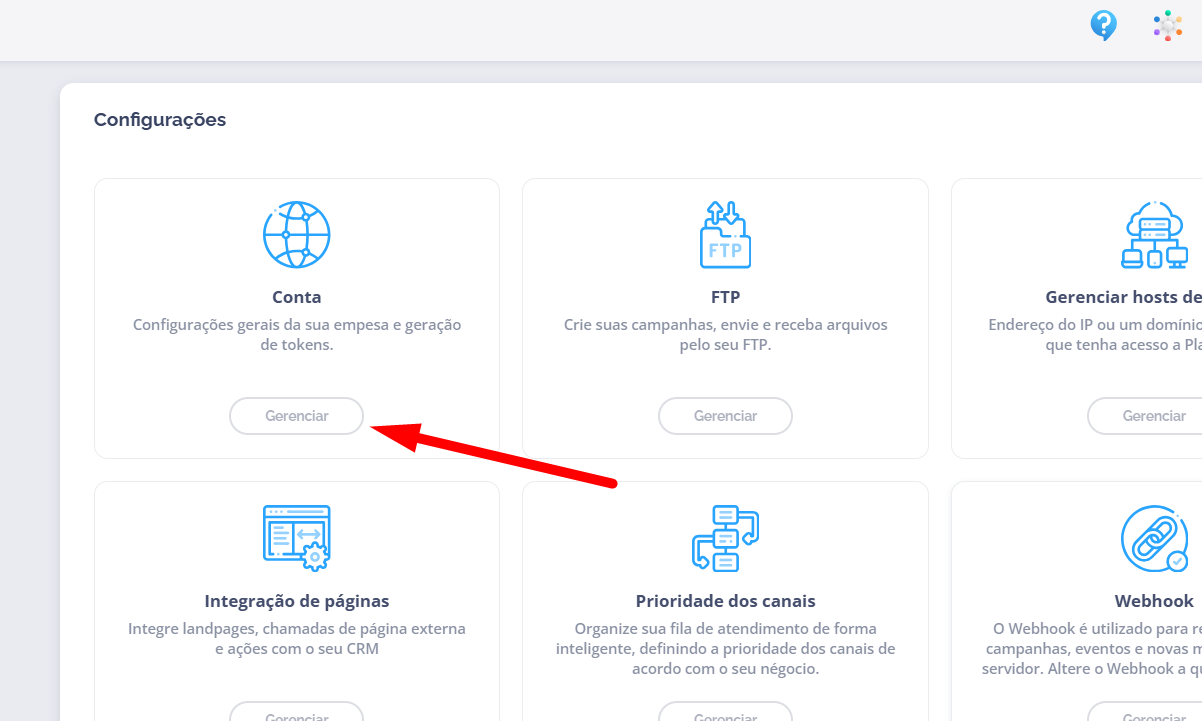The width and height of the screenshot is (1202, 721).
Task: Select the FTP card title
Action: point(725,297)
